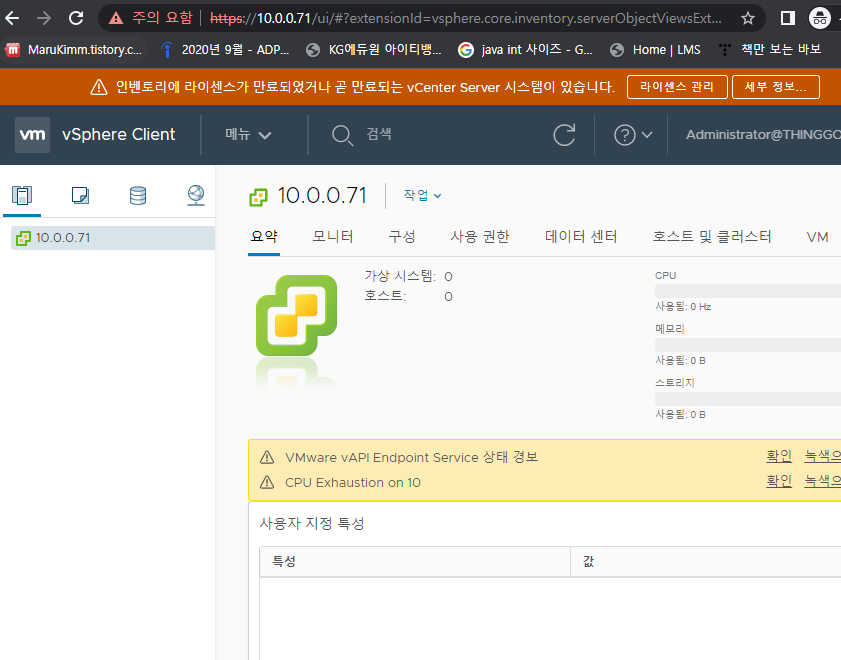Click the incognito profile icon

[x=820, y=18]
